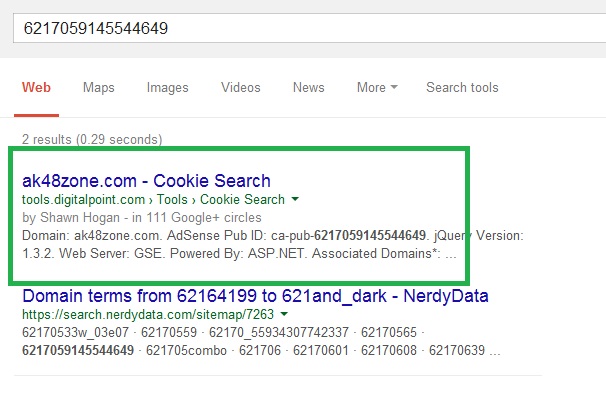The image size is (606, 409).
Task: Expand the More dropdown menu
Action: click(377, 87)
